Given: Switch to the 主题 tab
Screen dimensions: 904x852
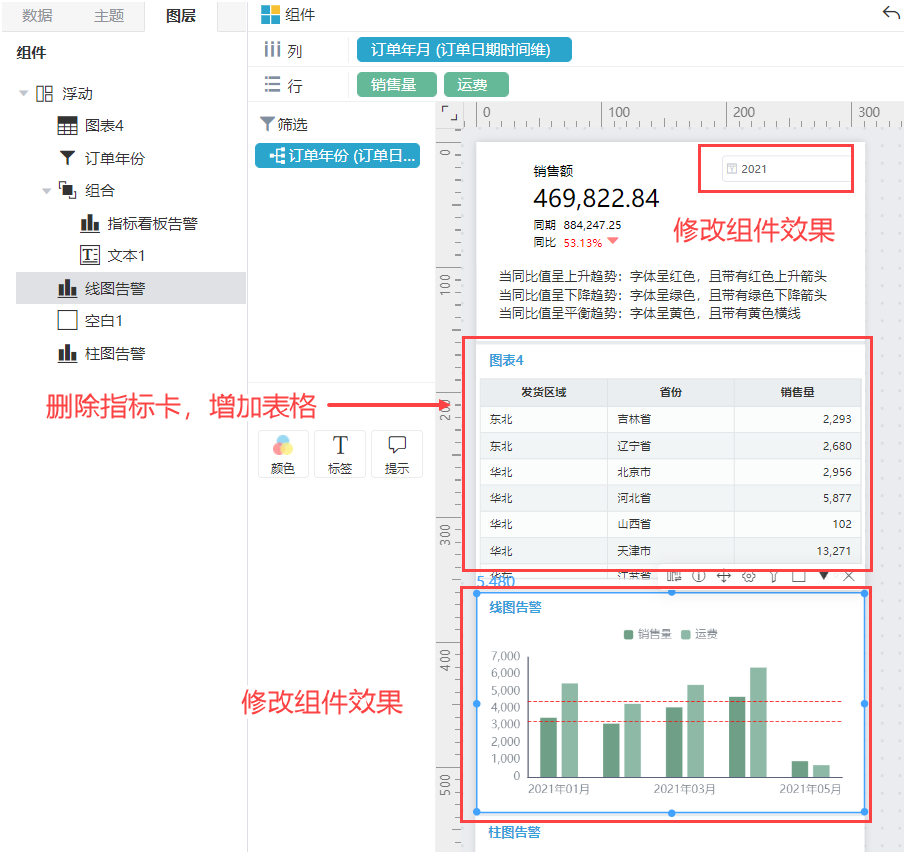Looking at the screenshot, I should coord(109,16).
